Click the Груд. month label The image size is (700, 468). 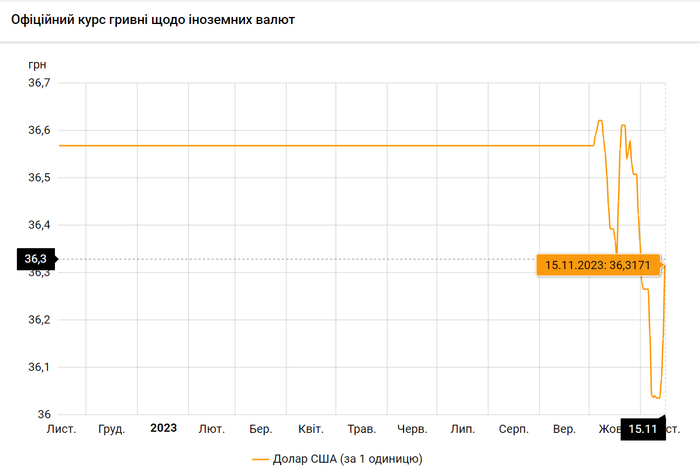tap(112, 429)
